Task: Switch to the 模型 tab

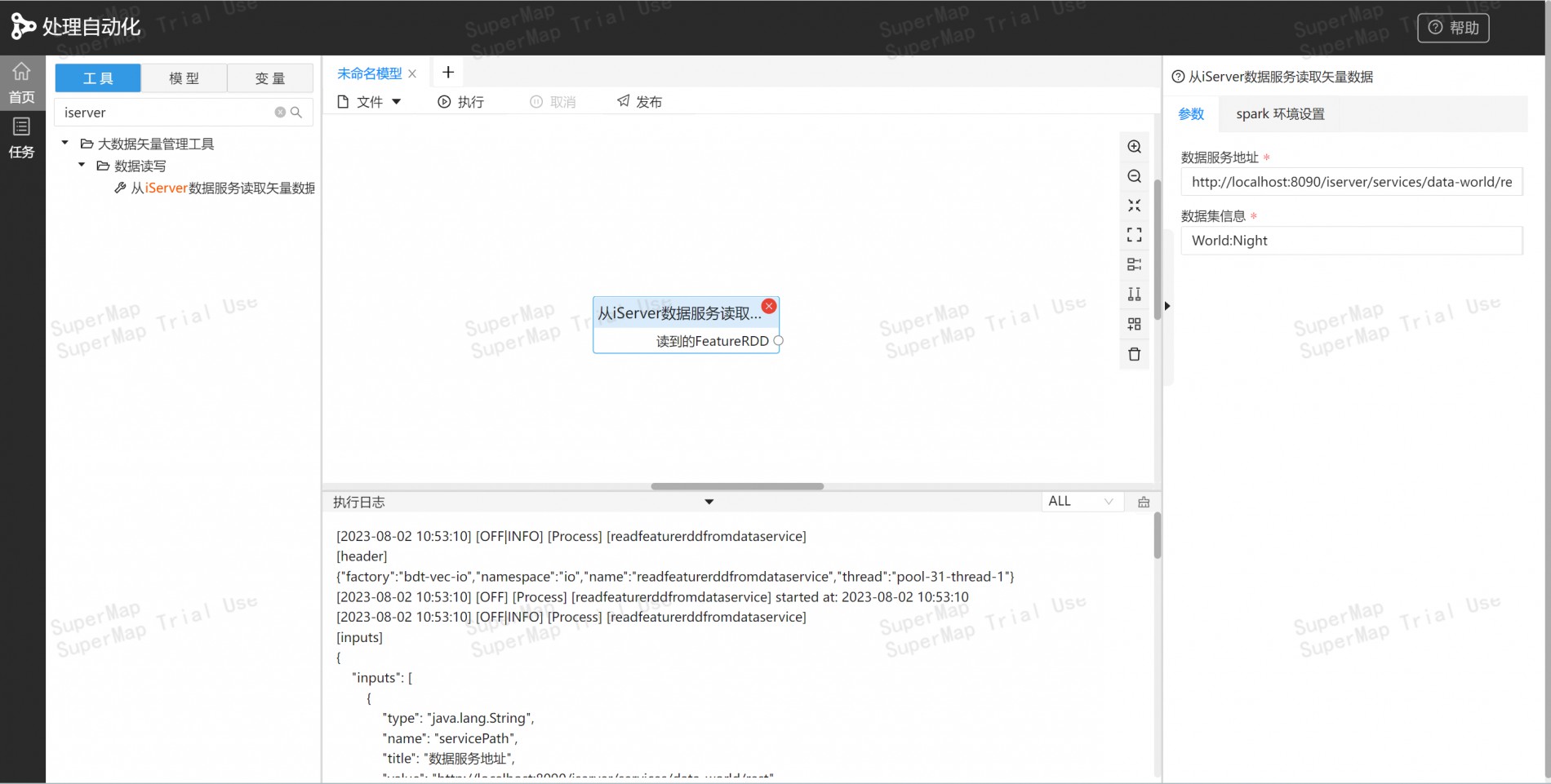Action: tap(184, 78)
